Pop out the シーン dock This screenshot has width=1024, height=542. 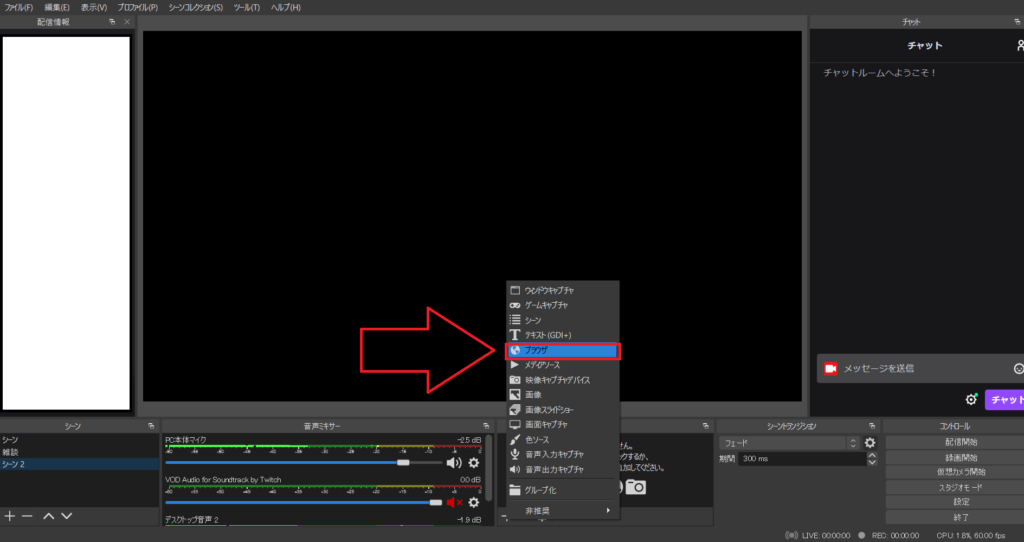tap(151, 426)
